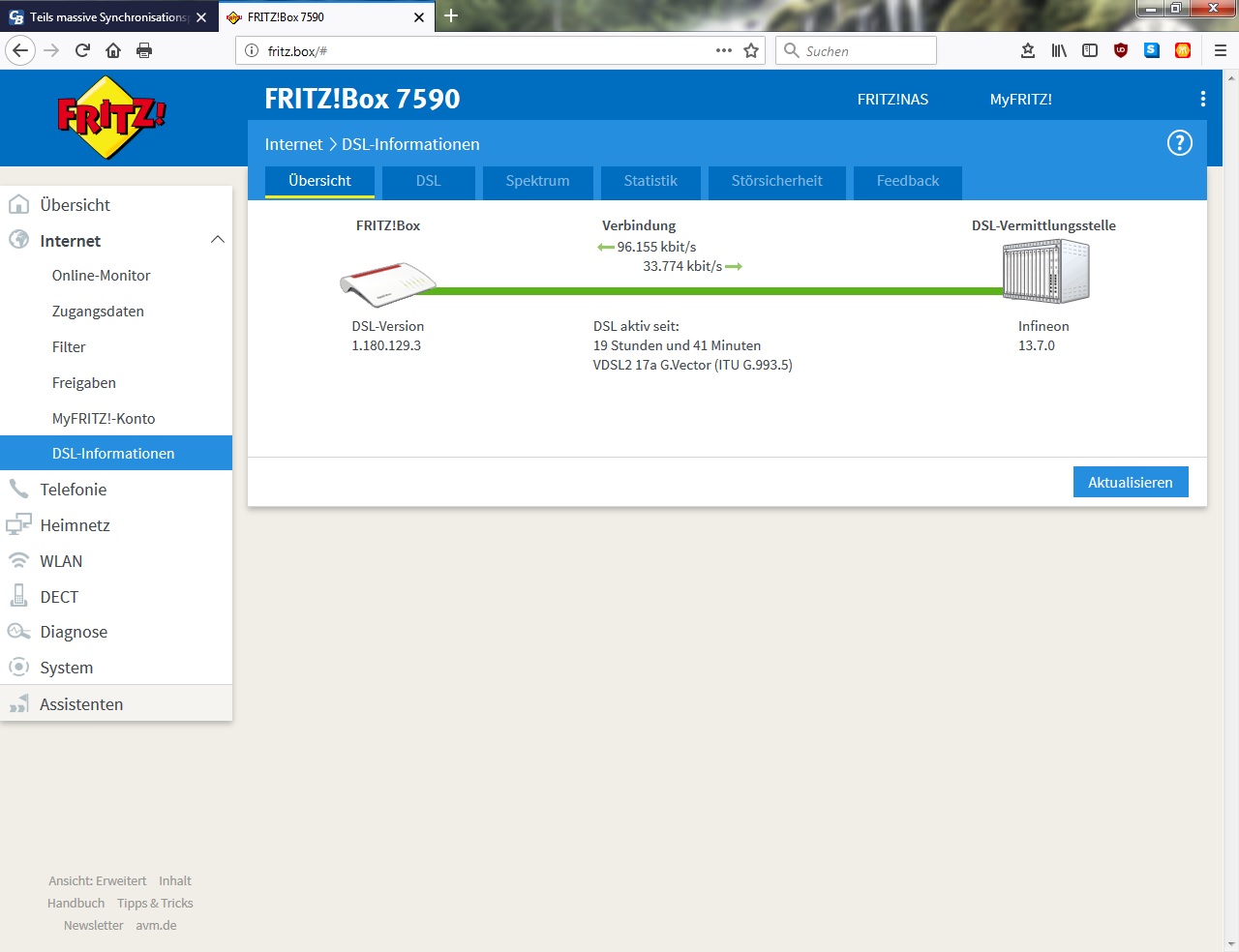Click the Diagnose icon in sidebar
Image resolution: width=1239 pixels, height=952 pixels.
point(18,631)
